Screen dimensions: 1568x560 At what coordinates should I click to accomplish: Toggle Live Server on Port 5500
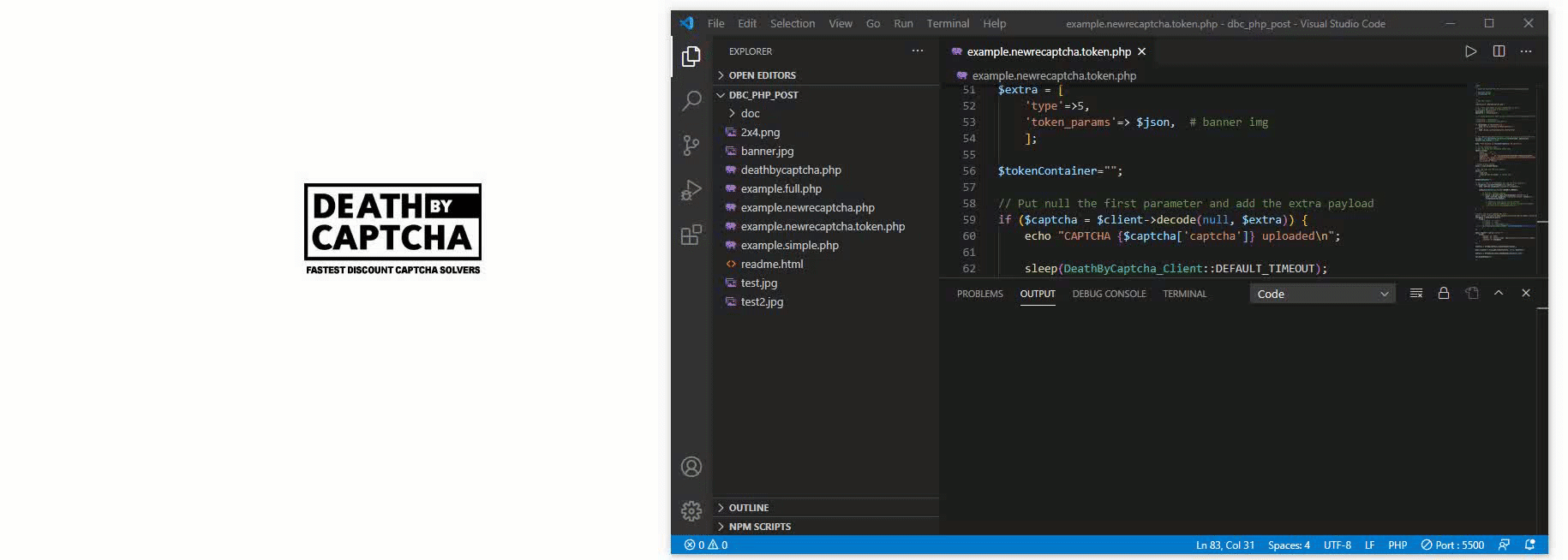click(x=1452, y=545)
